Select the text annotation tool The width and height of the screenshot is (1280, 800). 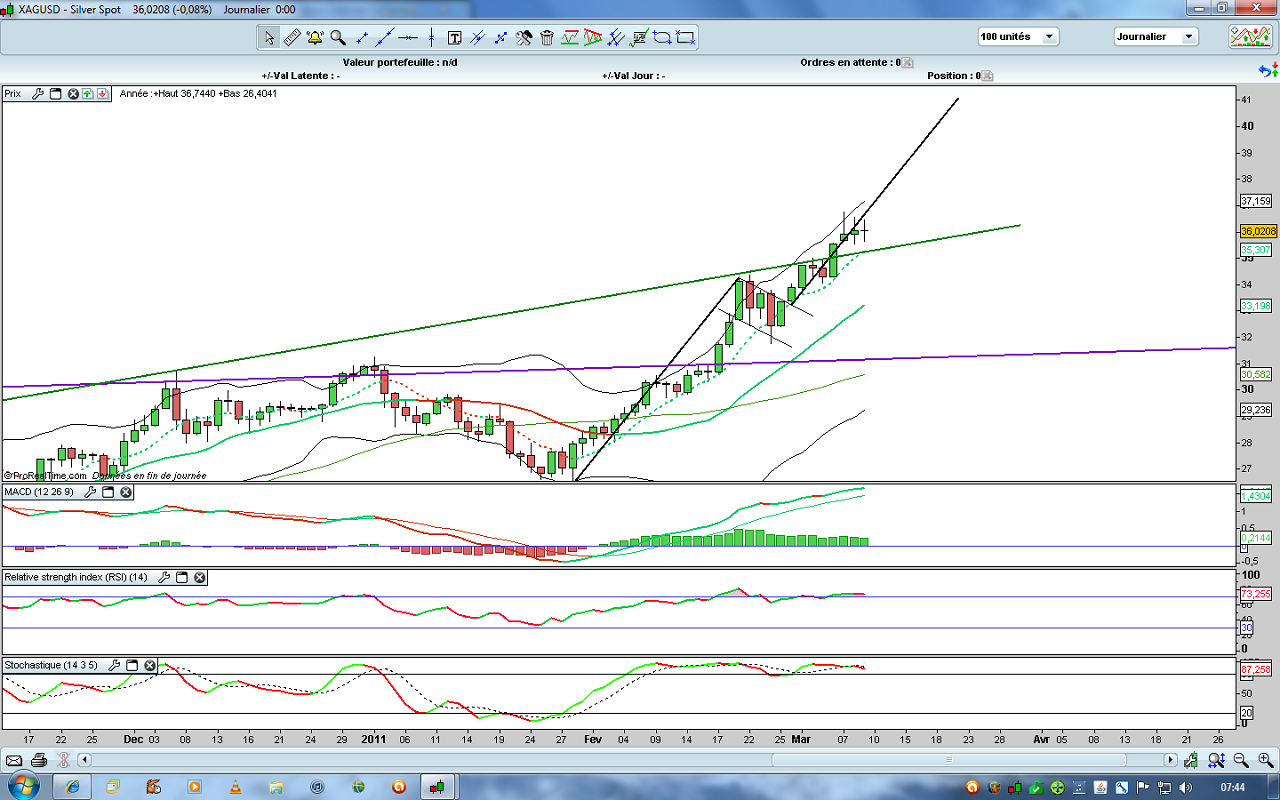click(455, 38)
